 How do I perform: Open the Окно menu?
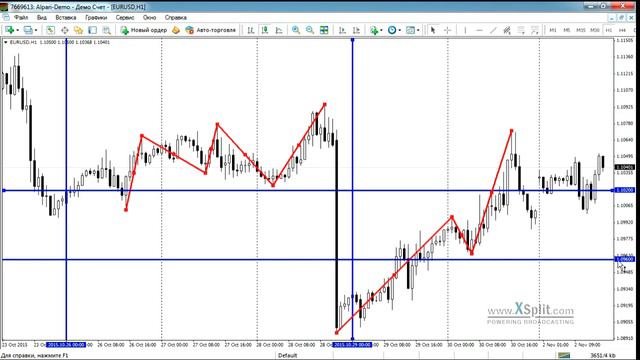[149, 18]
